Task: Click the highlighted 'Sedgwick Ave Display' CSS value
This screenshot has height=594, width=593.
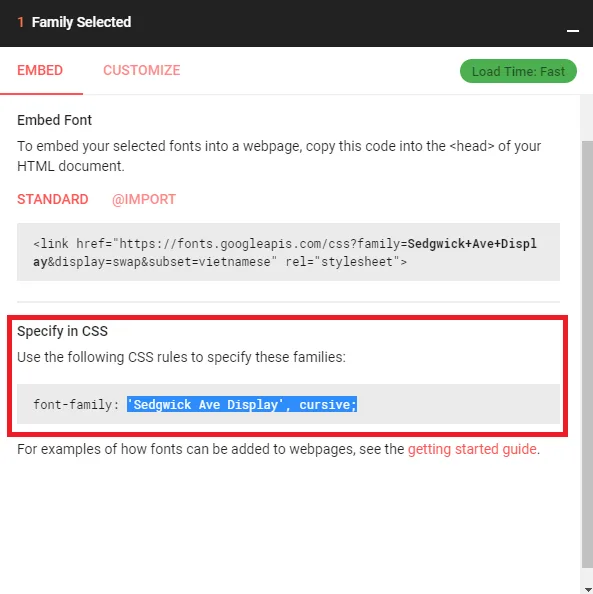Action: pyautogui.click(x=242, y=405)
